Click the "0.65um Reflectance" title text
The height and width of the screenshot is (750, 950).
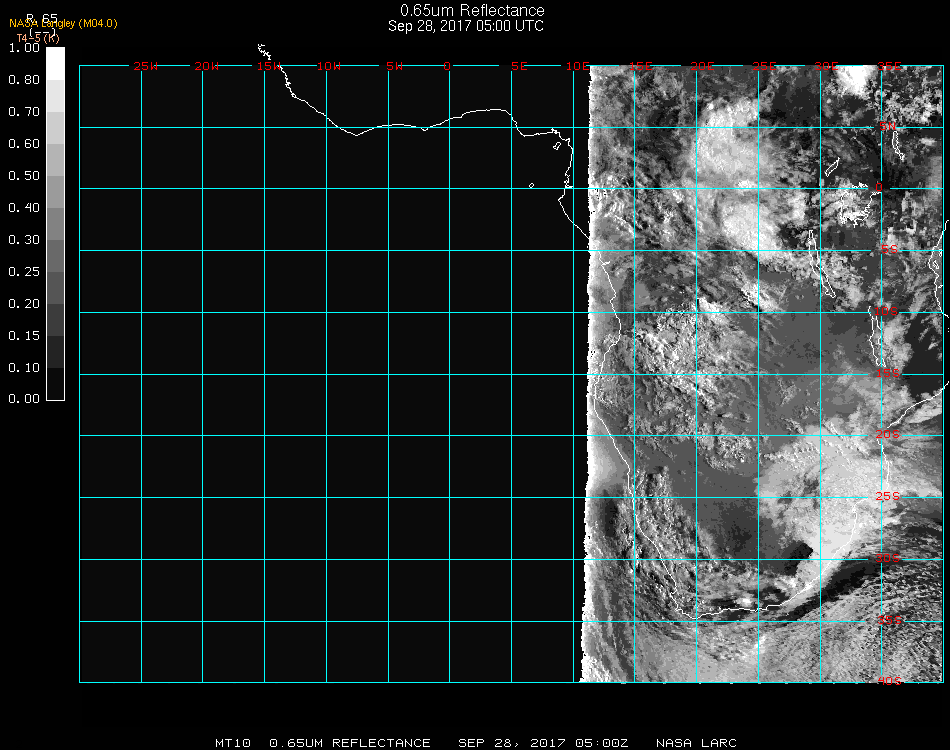472,10
